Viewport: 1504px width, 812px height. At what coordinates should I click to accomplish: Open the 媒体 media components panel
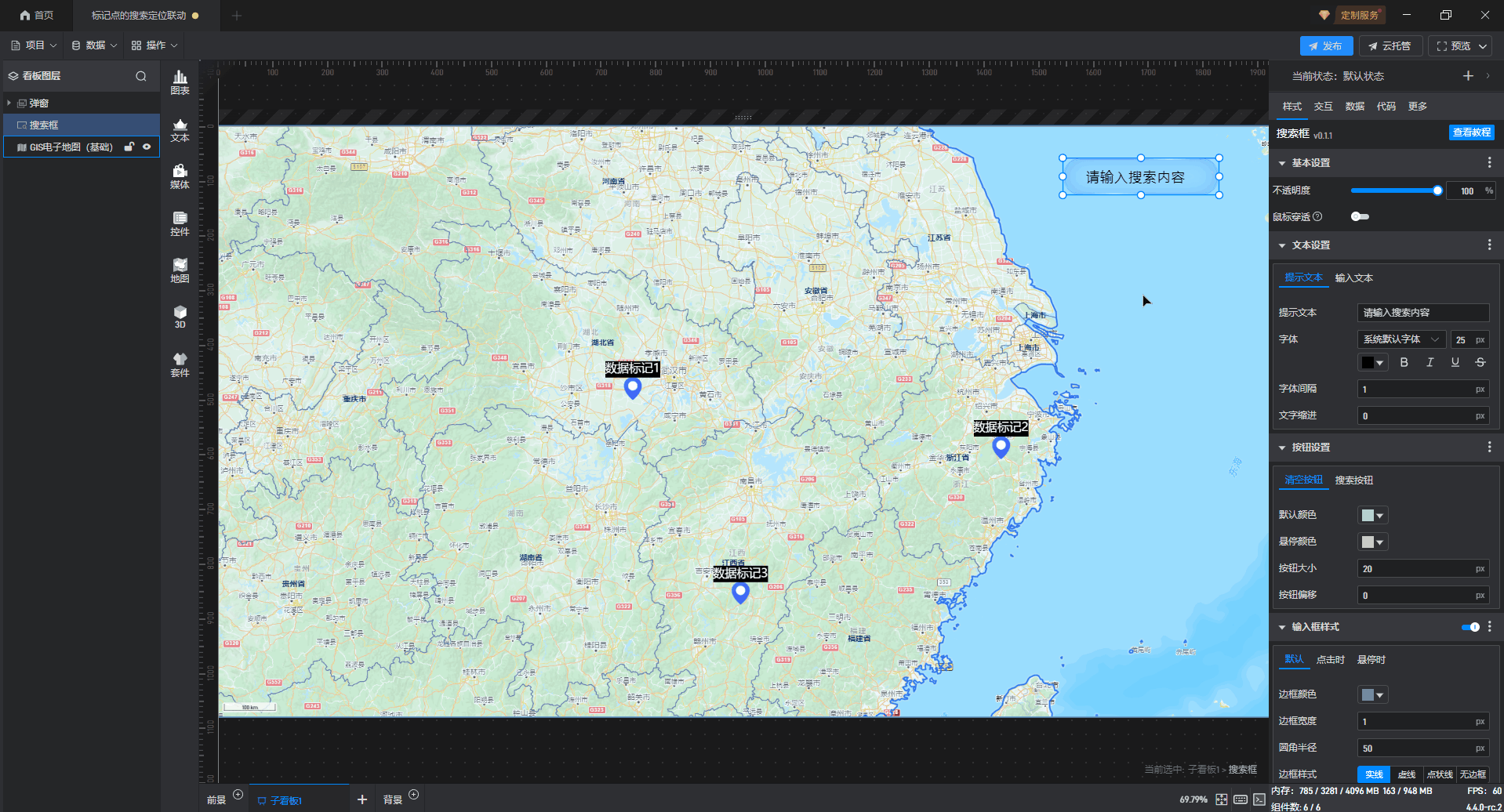pyautogui.click(x=180, y=176)
